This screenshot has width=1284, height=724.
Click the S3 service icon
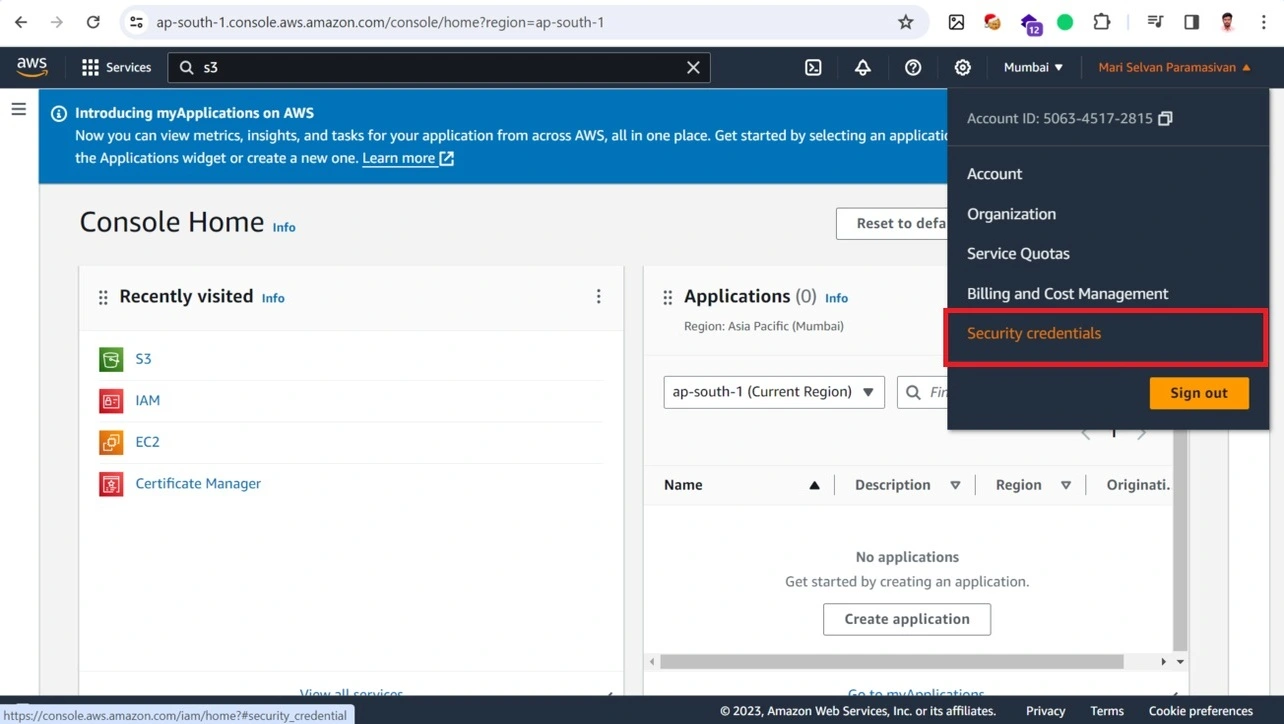(111, 359)
